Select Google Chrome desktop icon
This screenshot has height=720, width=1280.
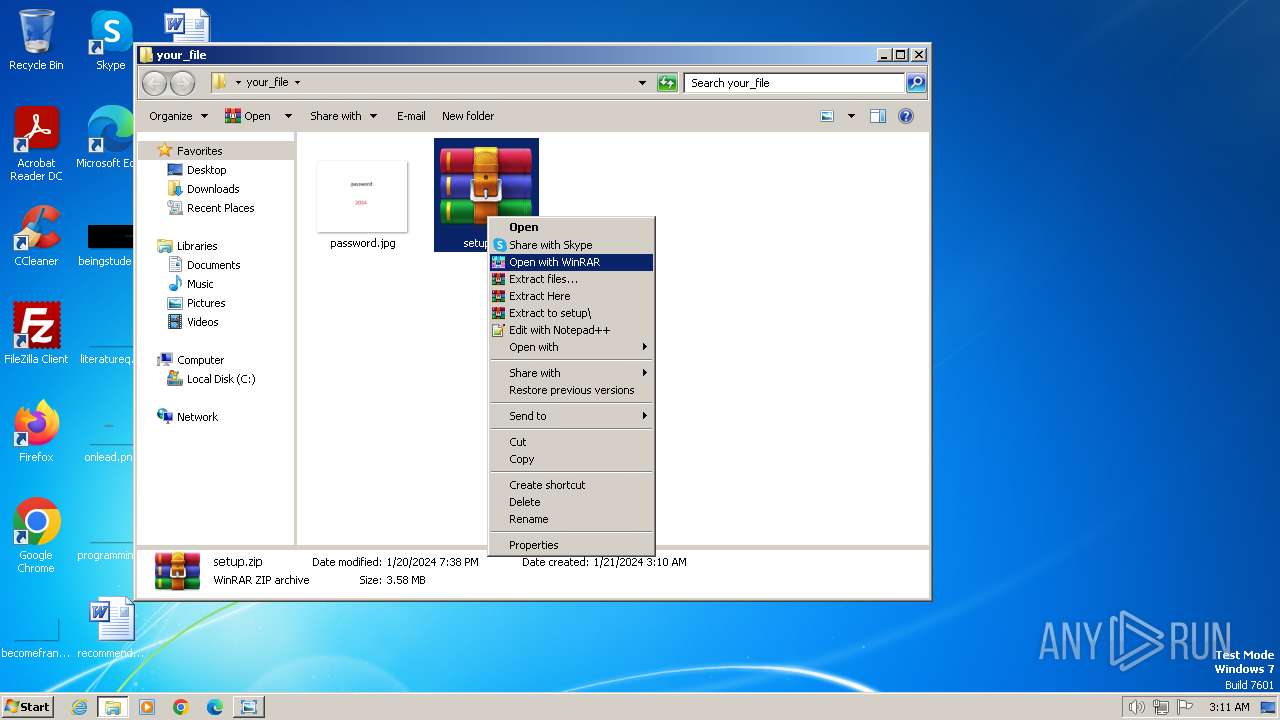36,535
